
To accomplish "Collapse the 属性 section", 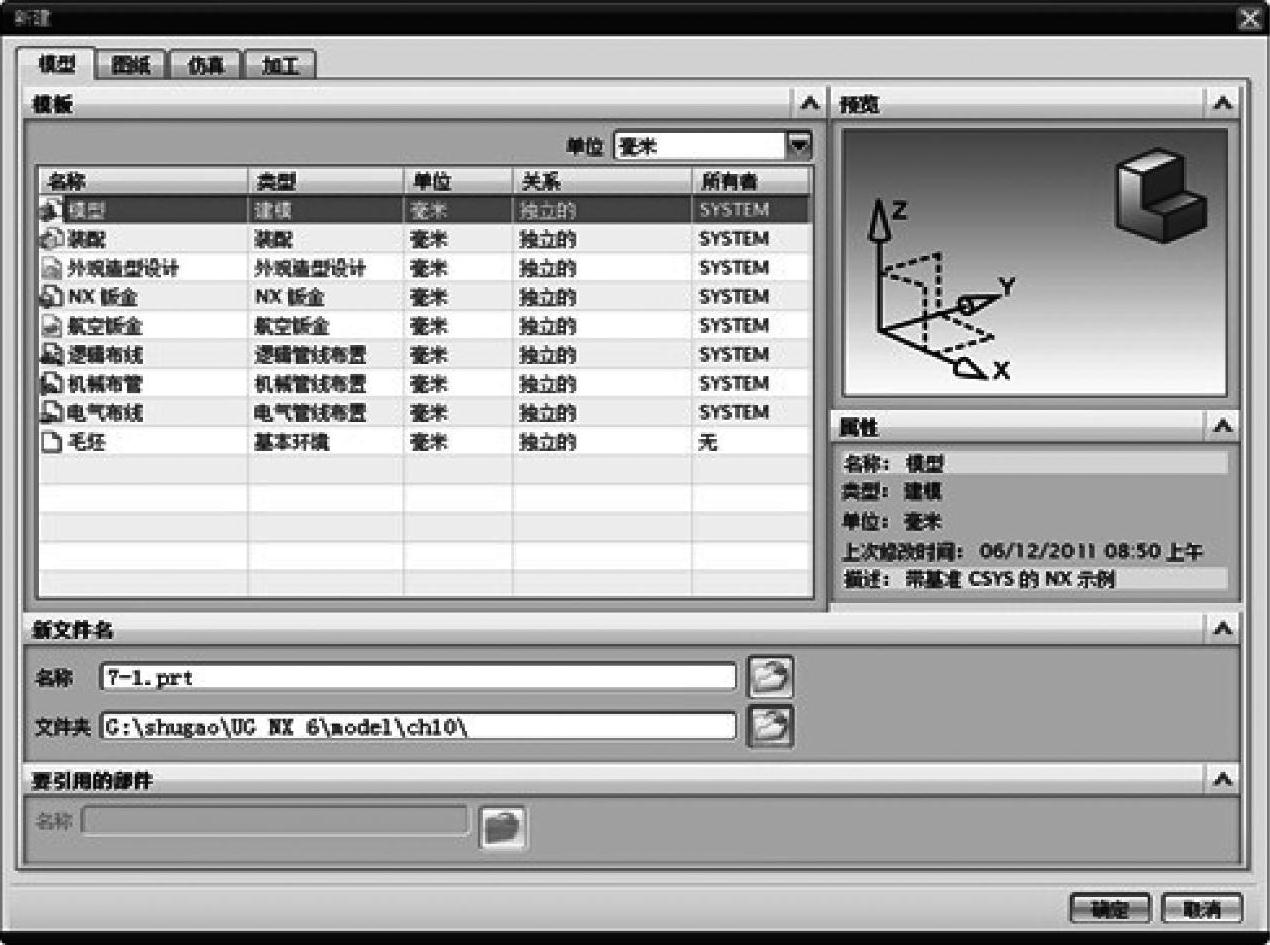I will [x=1223, y=427].
